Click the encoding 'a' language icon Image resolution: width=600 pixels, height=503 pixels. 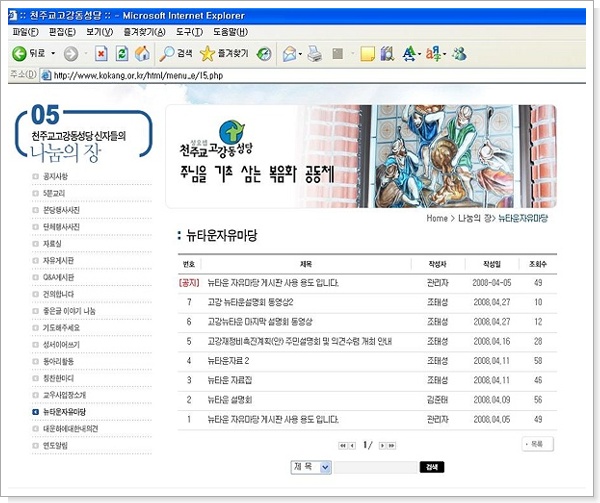(x=434, y=54)
